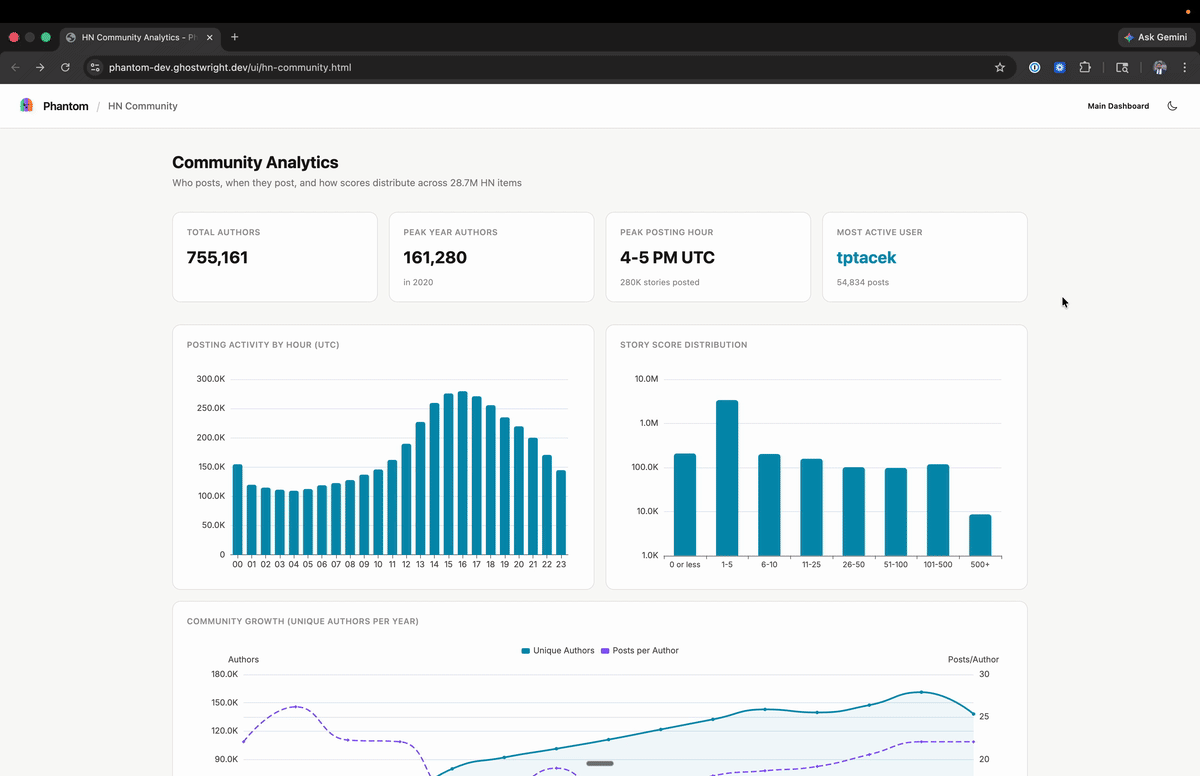This screenshot has height=776, width=1200.
Task: Toggle dark mode with the moon icon
Action: coord(1172,105)
